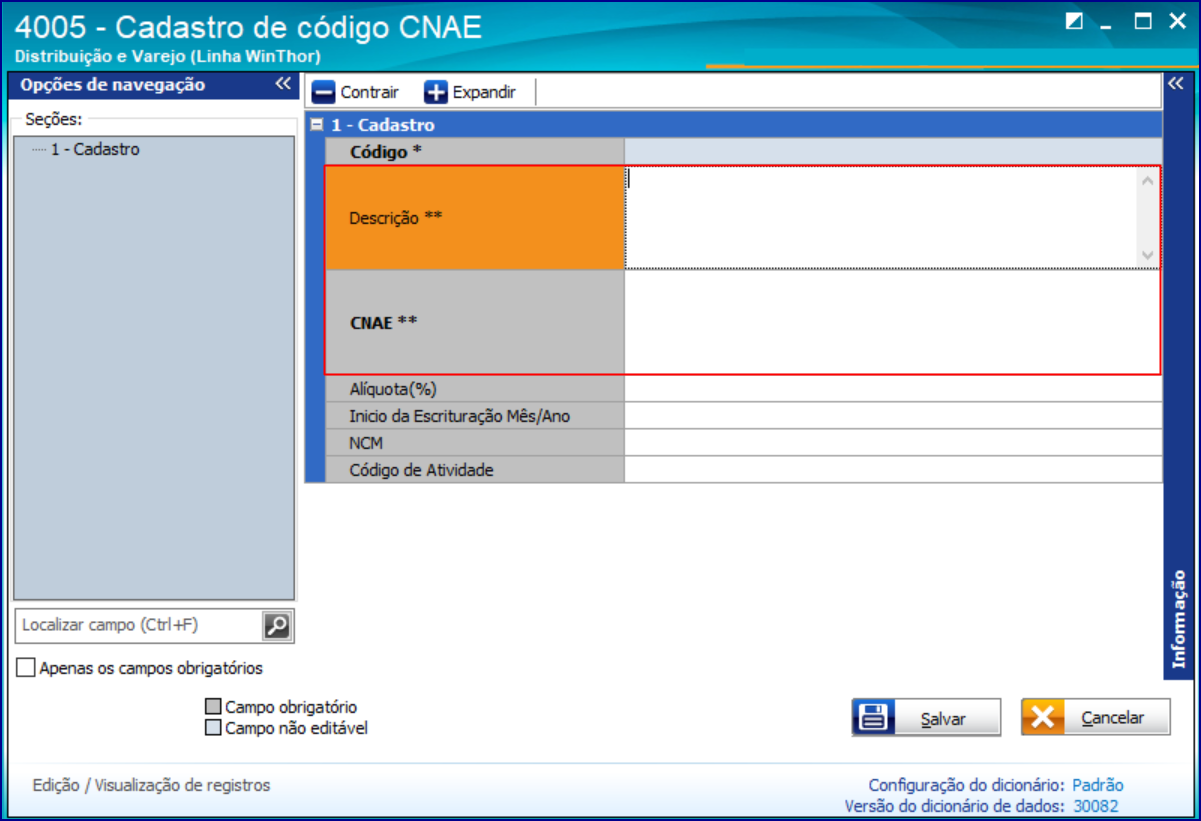Close the 4005 Cadastro de código CNAE window
This screenshot has height=821, width=1201.
point(1176,22)
